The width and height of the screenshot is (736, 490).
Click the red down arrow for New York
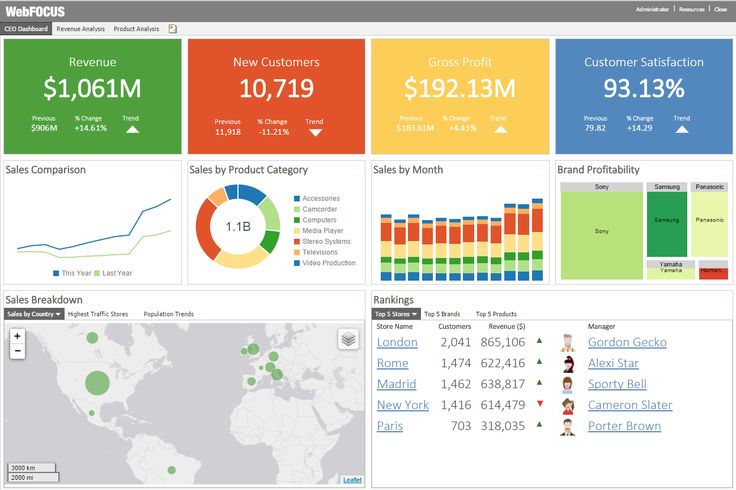pyautogui.click(x=541, y=404)
